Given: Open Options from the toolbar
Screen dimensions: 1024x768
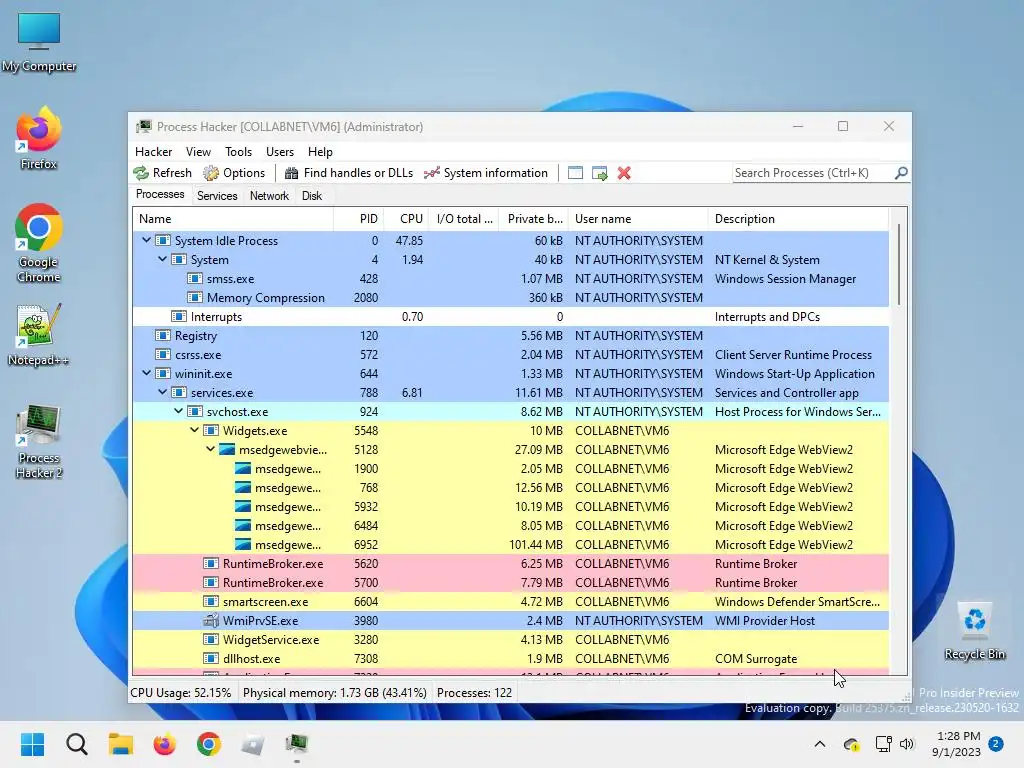Looking at the screenshot, I should coord(234,173).
